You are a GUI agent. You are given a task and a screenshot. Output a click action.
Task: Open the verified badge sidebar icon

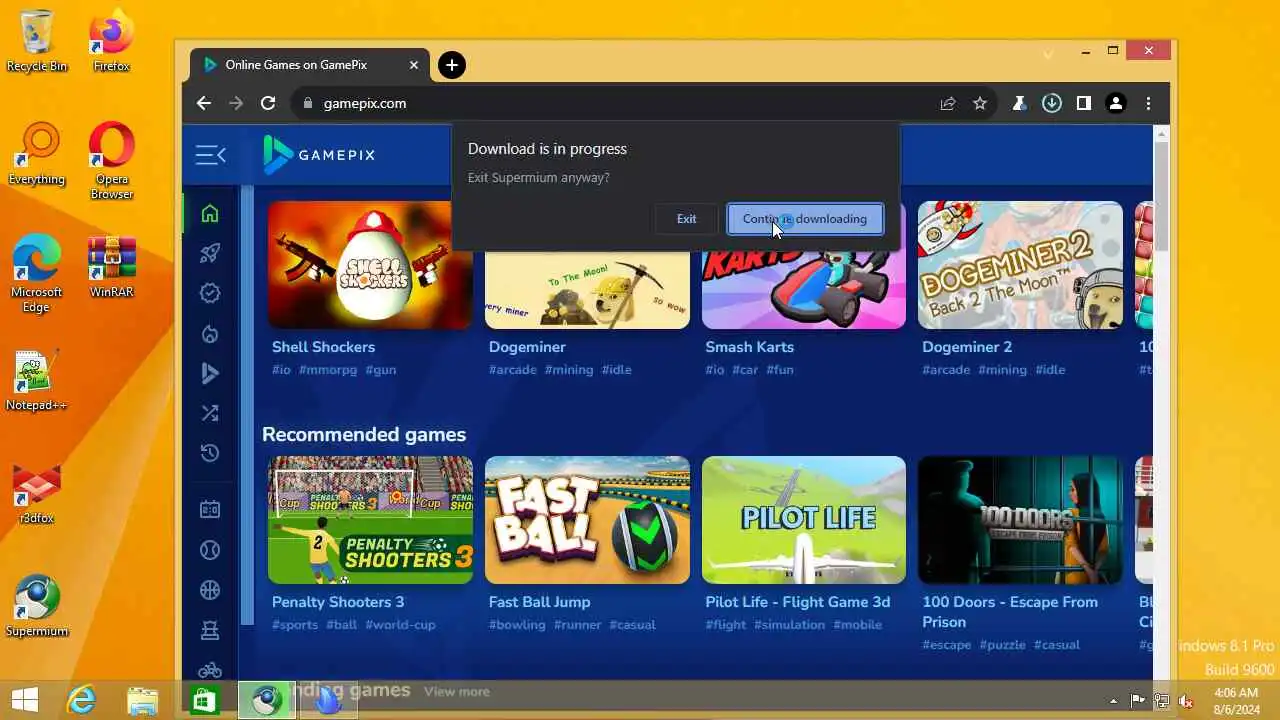[210, 293]
